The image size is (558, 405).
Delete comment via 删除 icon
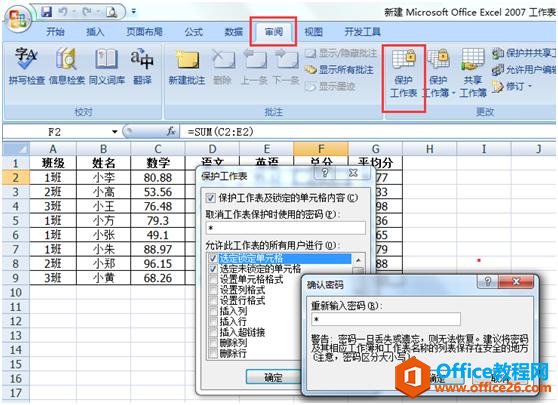coord(222,67)
